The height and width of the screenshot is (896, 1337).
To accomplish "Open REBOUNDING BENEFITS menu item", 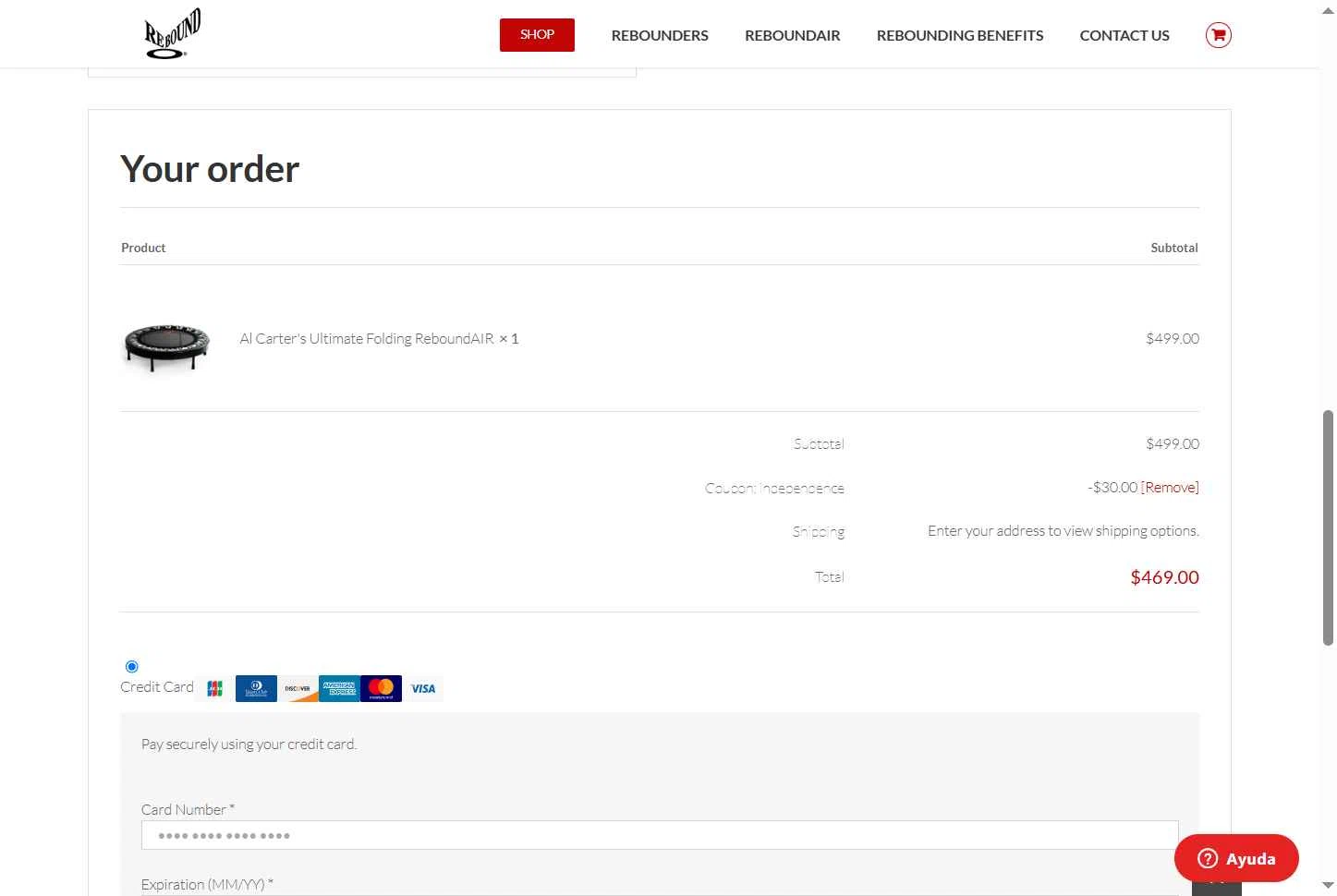I will [x=960, y=35].
